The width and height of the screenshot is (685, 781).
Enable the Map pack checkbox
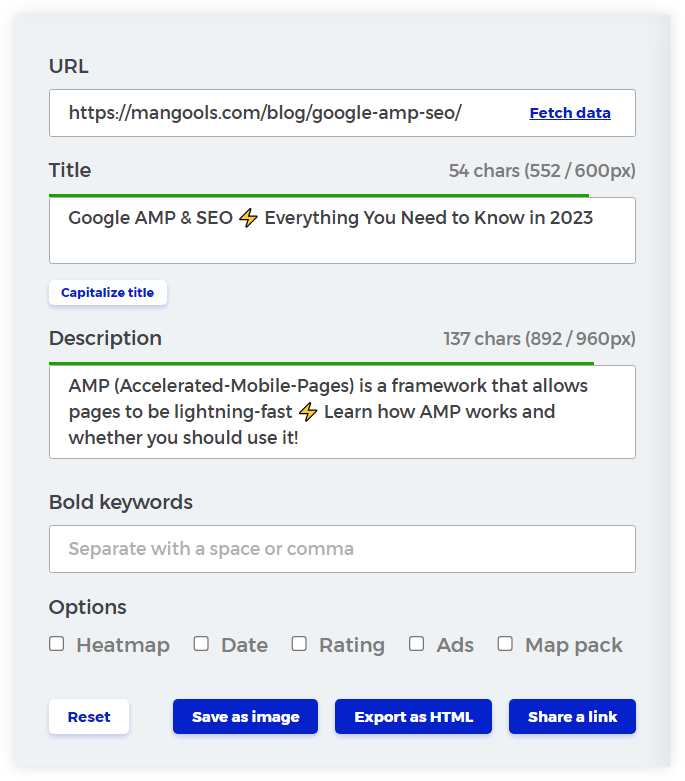pos(505,644)
